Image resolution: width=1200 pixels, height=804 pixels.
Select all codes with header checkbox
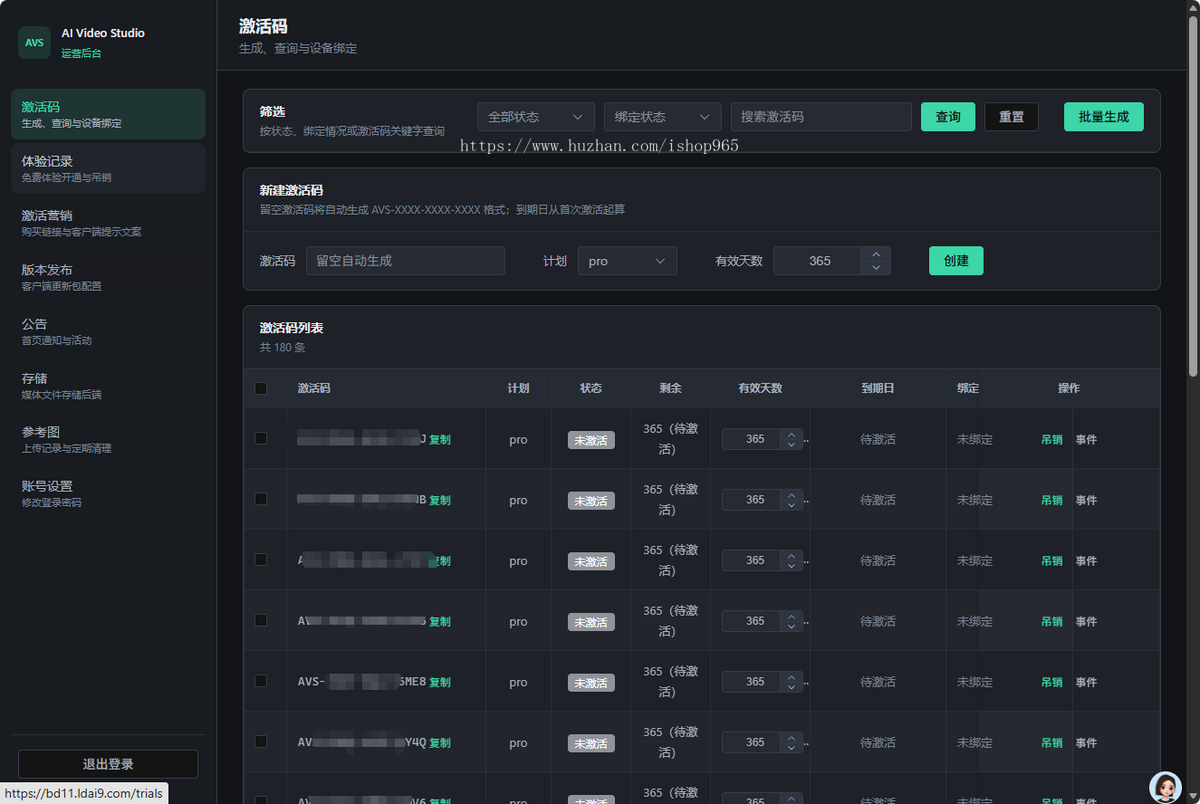(x=261, y=388)
